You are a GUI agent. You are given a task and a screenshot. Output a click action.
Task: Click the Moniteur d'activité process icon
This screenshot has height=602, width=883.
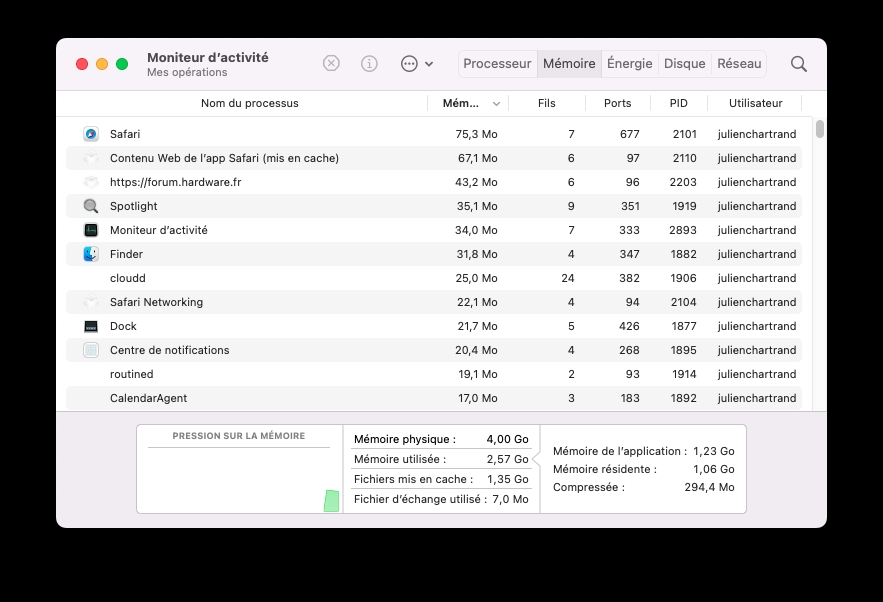(91, 230)
